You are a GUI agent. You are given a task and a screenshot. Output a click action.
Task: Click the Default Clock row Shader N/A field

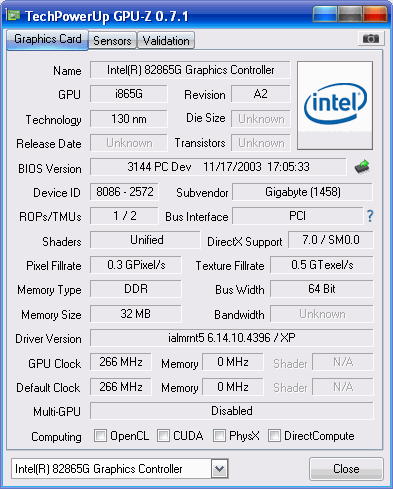[343, 387]
